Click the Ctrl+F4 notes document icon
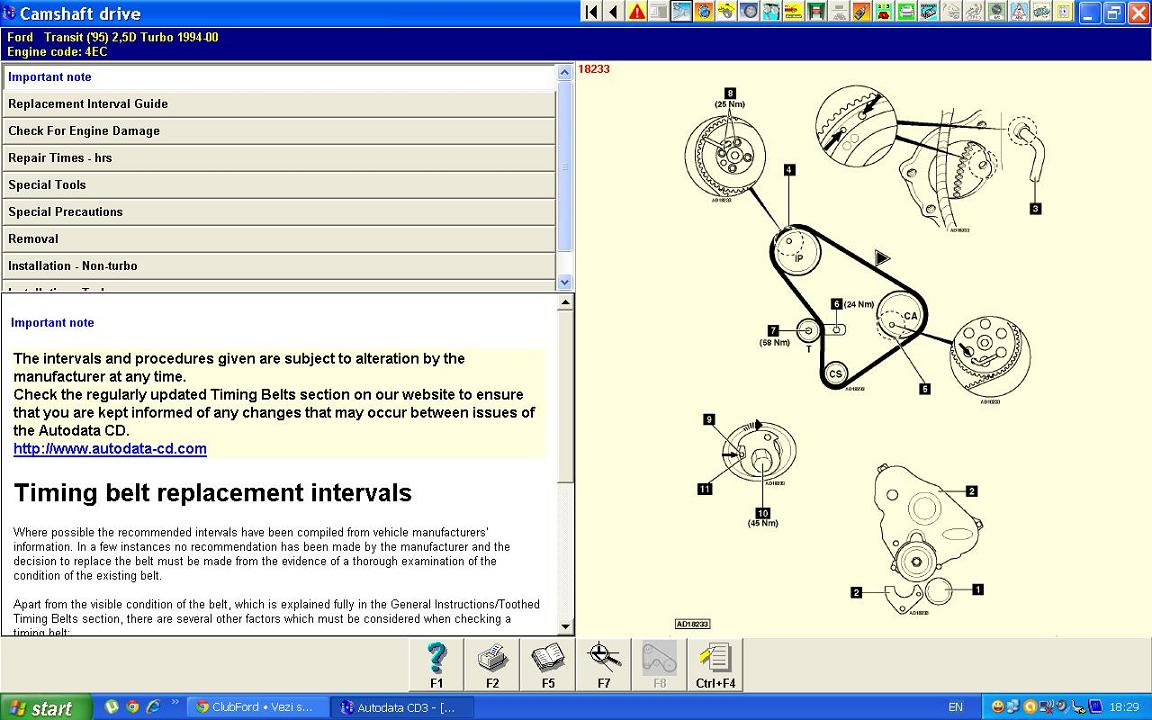The image size is (1152, 720). pos(715,665)
